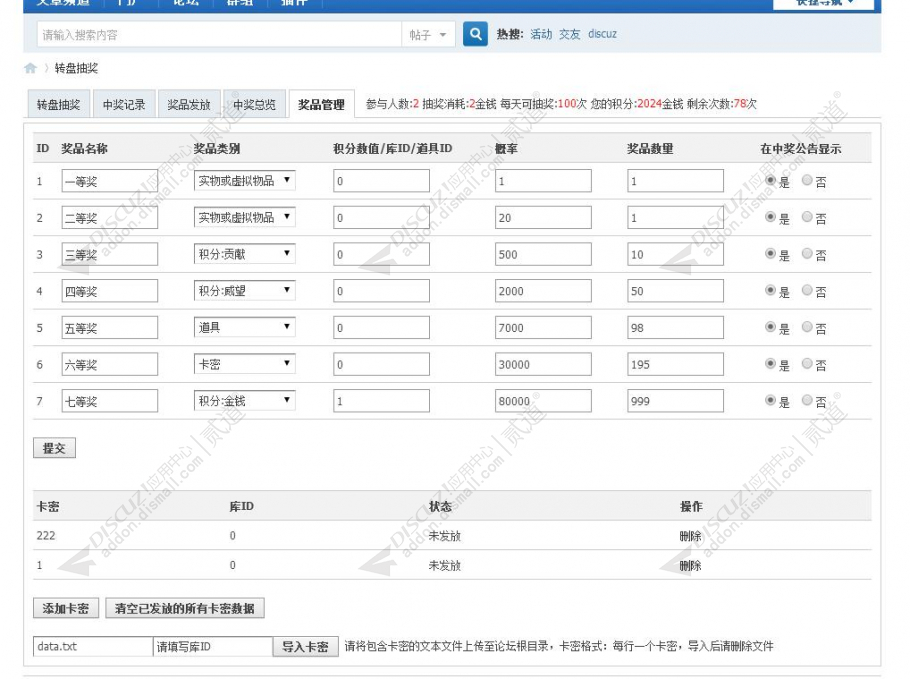Edit the 七等奖 prize name field
The height and width of the screenshot is (679, 910).
pyautogui.click(x=110, y=401)
